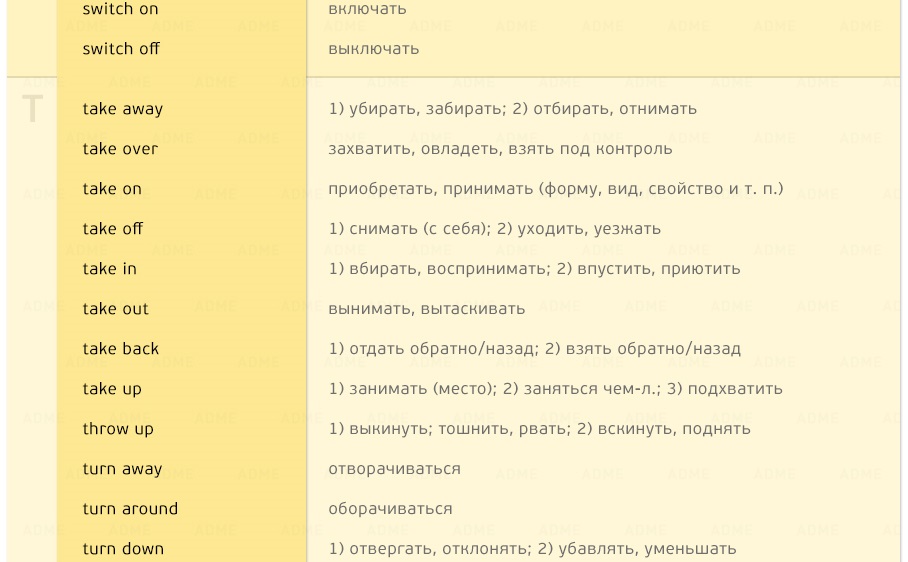Click the translation "оборачиваться"
The image size is (908, 562).
coord(390,509)
